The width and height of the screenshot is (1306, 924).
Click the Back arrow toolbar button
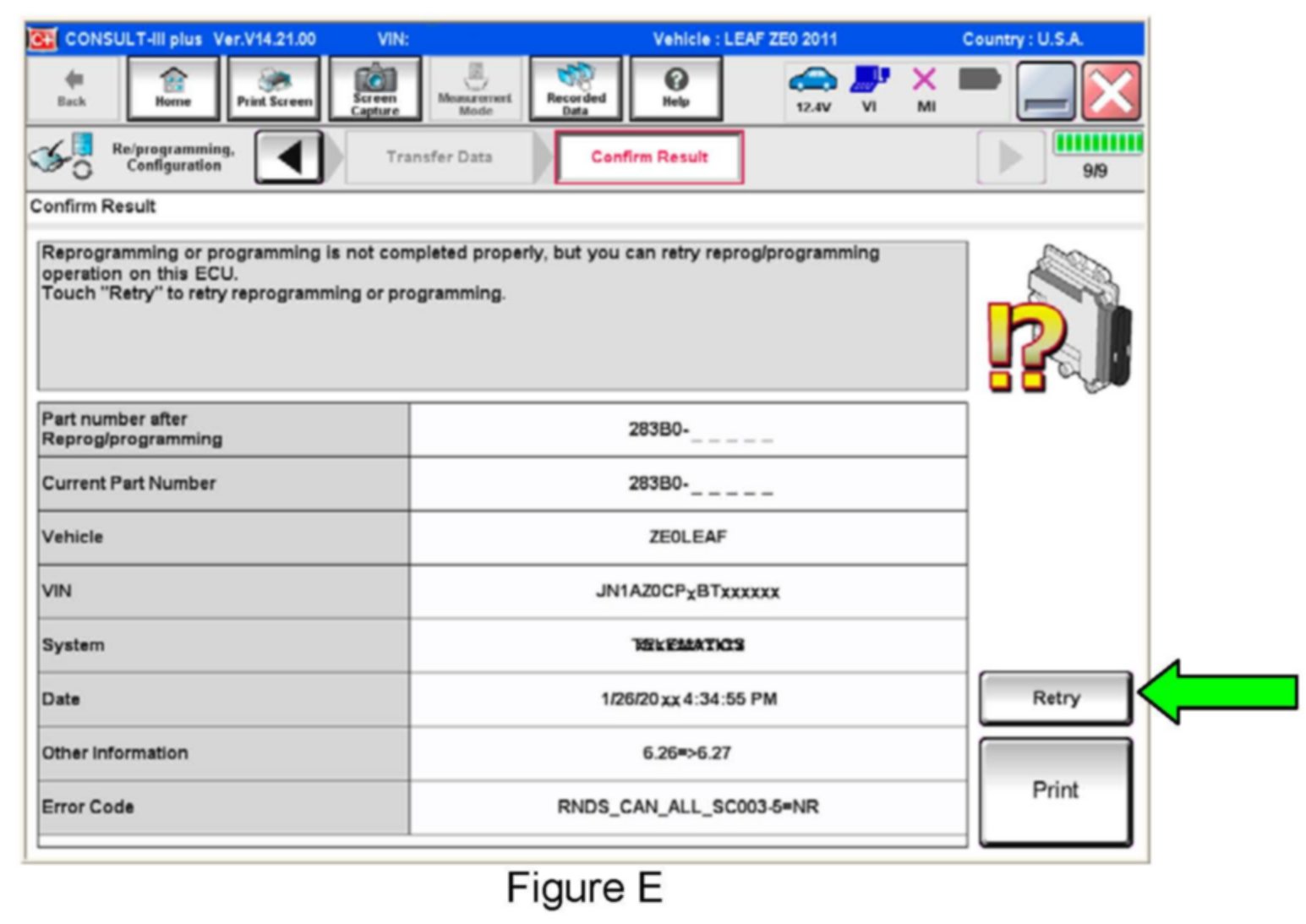[73, 89]
